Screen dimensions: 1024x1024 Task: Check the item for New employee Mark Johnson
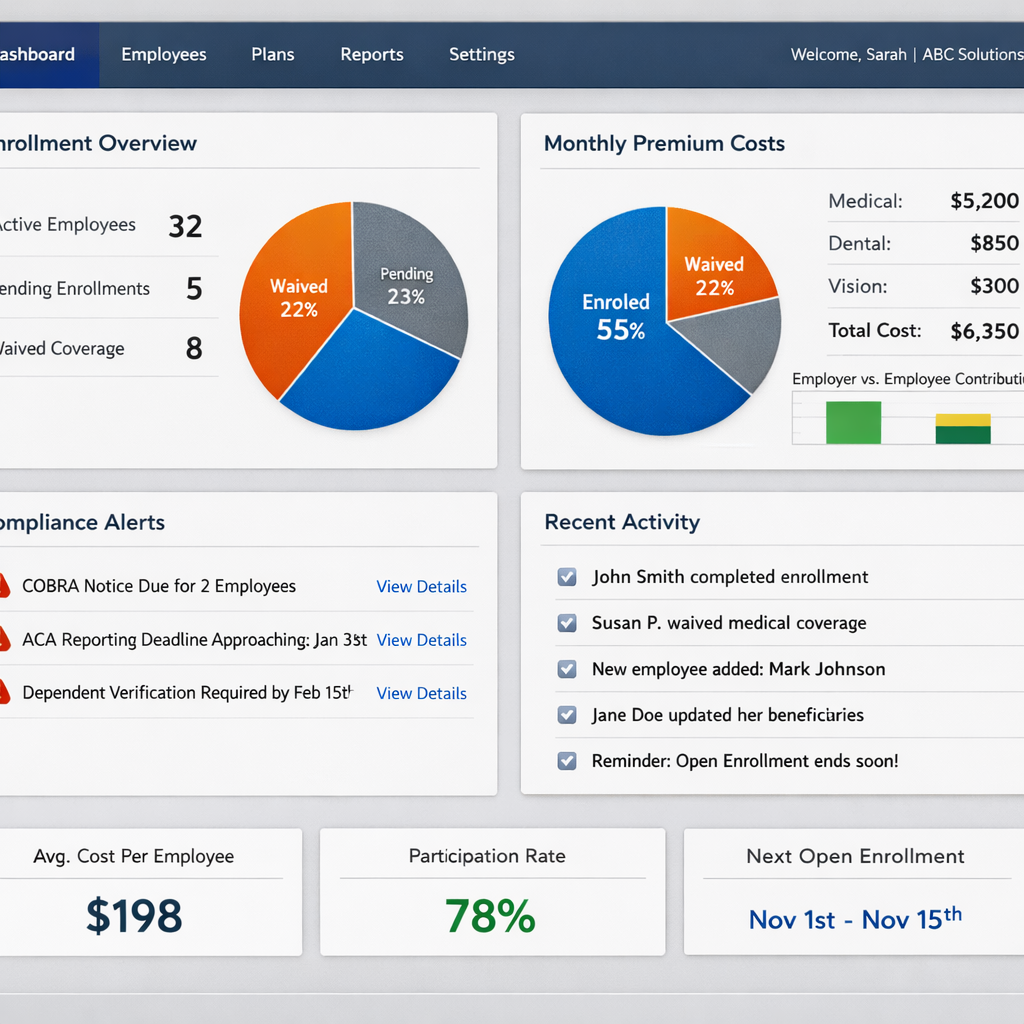click(x=567, y=669)
